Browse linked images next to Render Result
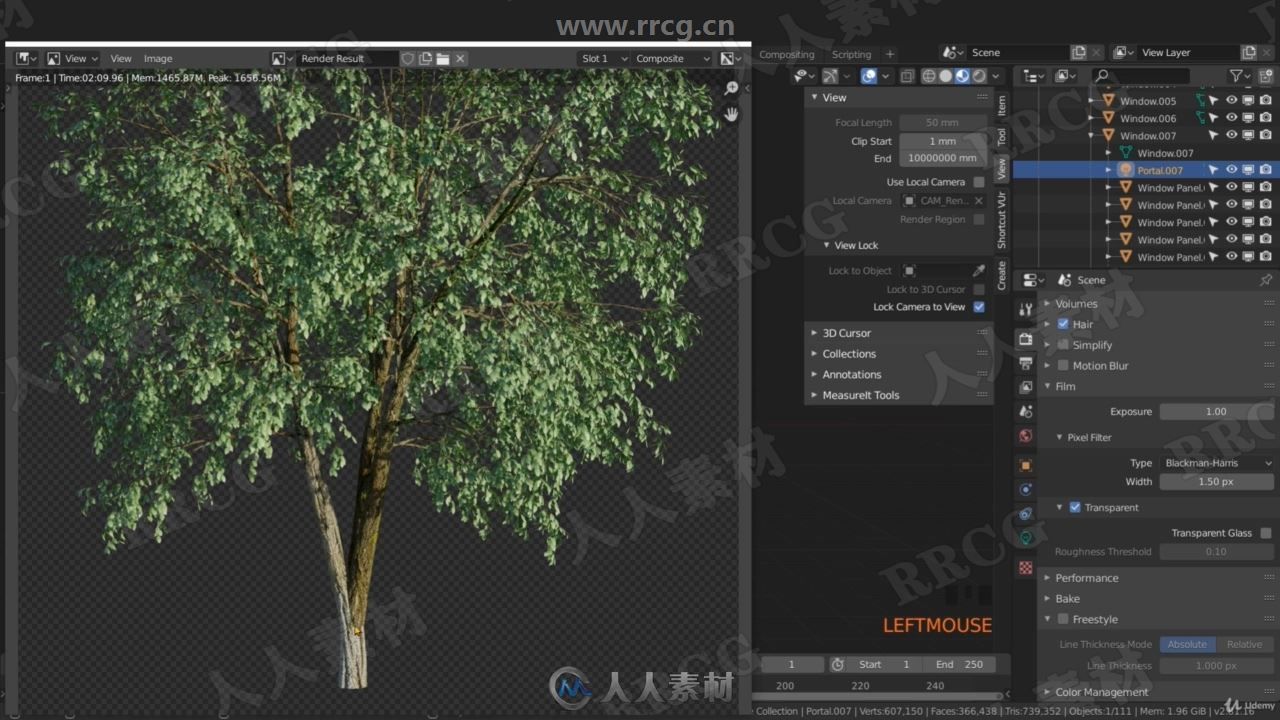Screen dimensions: 1280x720 (x=283, y=59)
